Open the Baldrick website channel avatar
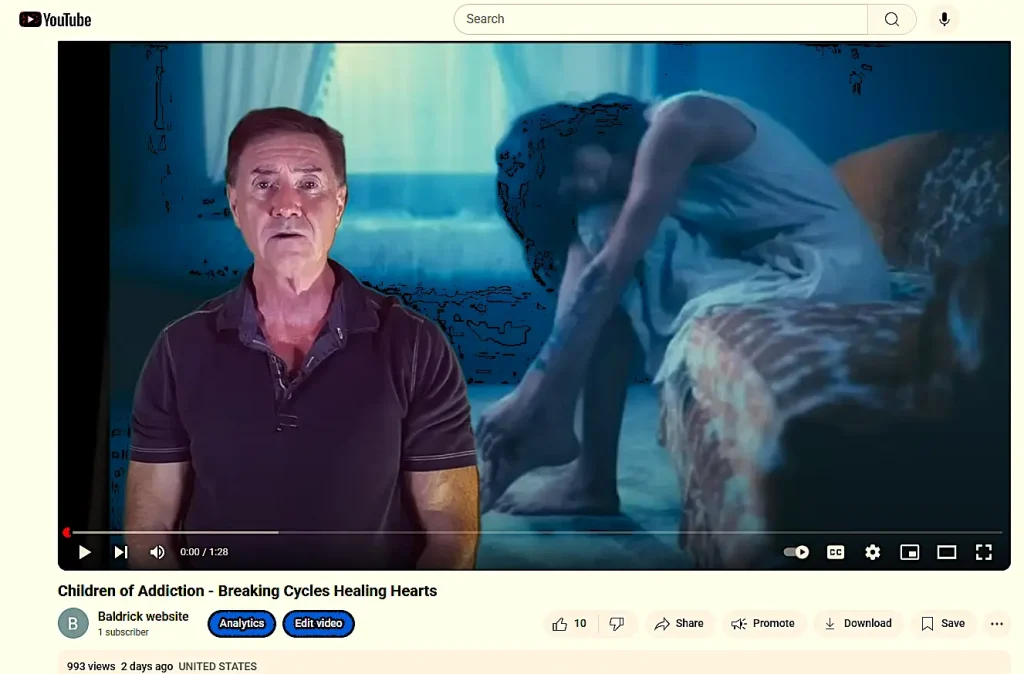 73,623
